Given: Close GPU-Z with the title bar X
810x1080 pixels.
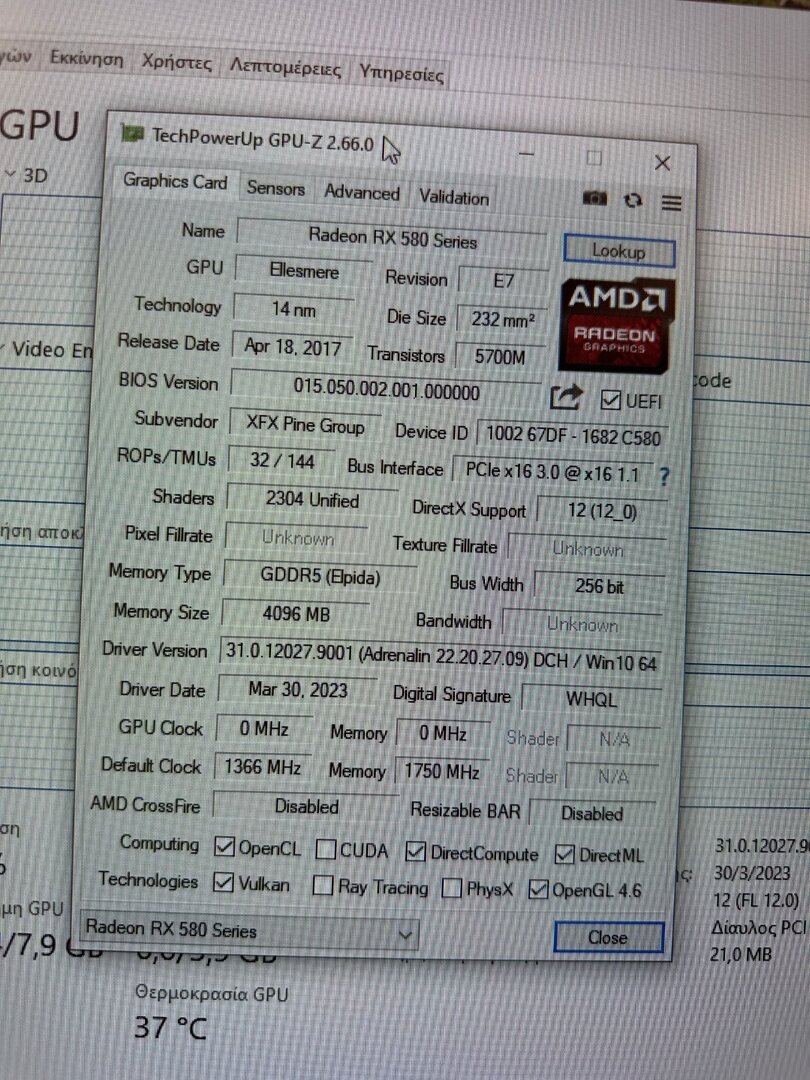Looking at the screenshot, I should 662,163.
